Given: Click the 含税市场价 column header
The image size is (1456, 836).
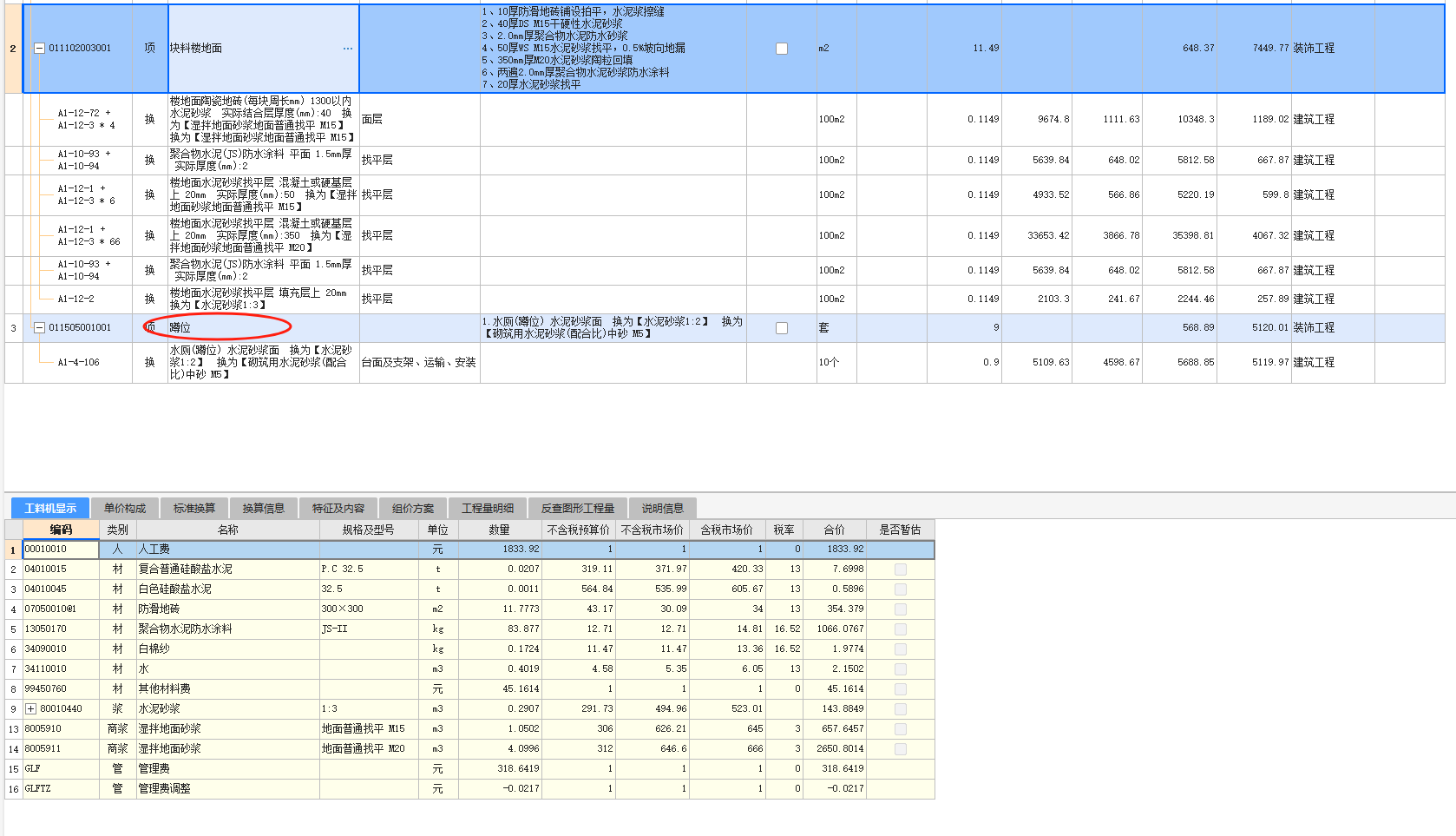Looking at the screenshot, I should (x=727, y=530).
